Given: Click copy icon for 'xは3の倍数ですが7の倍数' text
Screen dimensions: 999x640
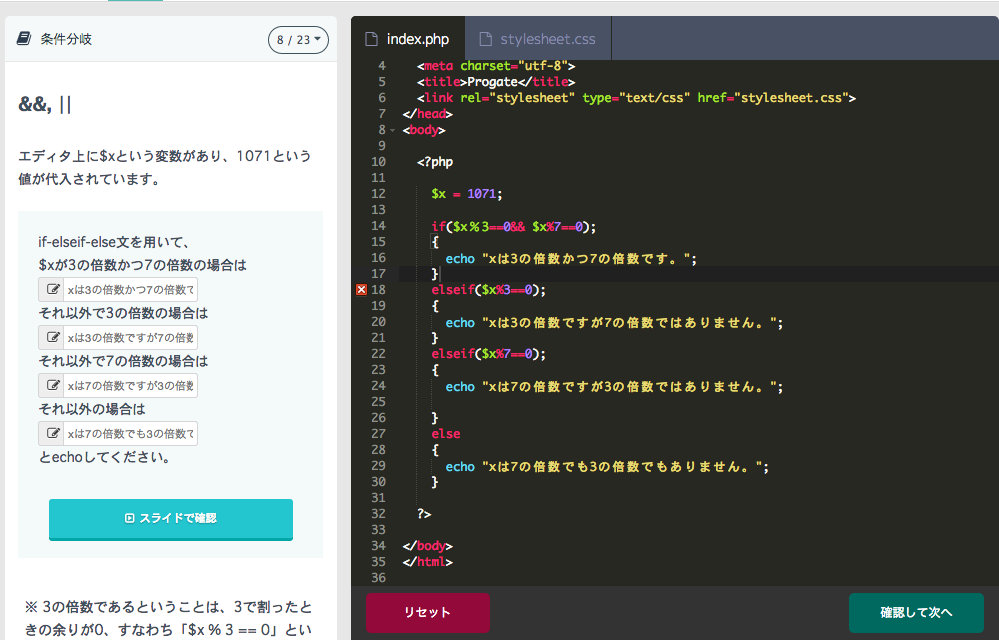Looking at the screenshot, I should click(x=51, y=338).
